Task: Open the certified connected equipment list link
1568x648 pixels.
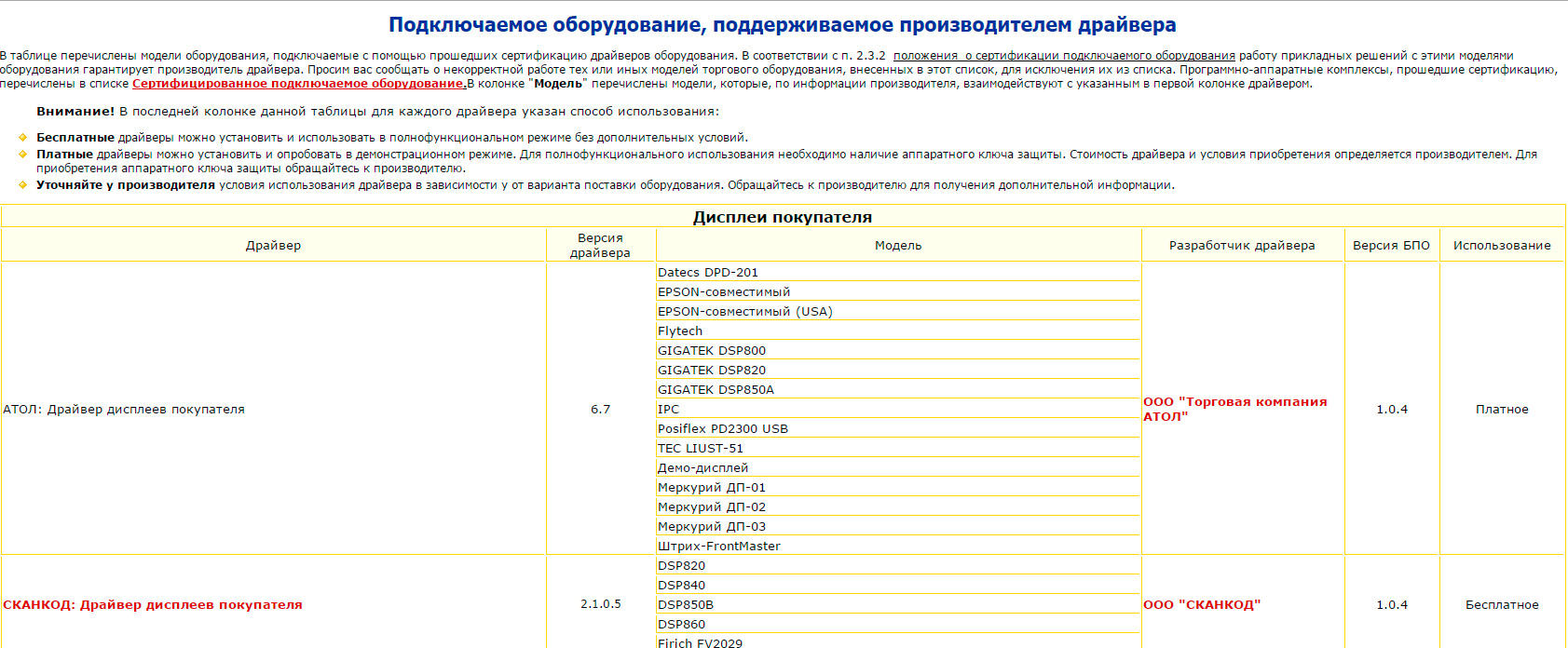Action: (x=299, y=84)
